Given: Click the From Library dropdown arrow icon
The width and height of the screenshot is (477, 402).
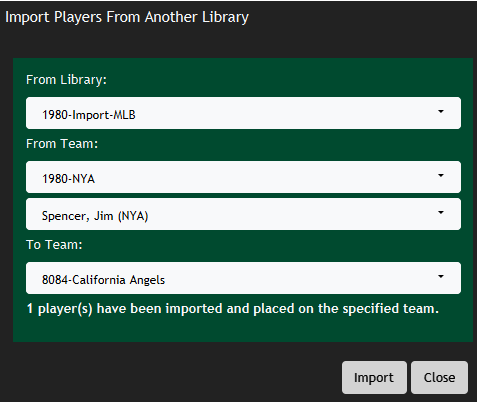Looking at the screenshot, I should [441, 112].
